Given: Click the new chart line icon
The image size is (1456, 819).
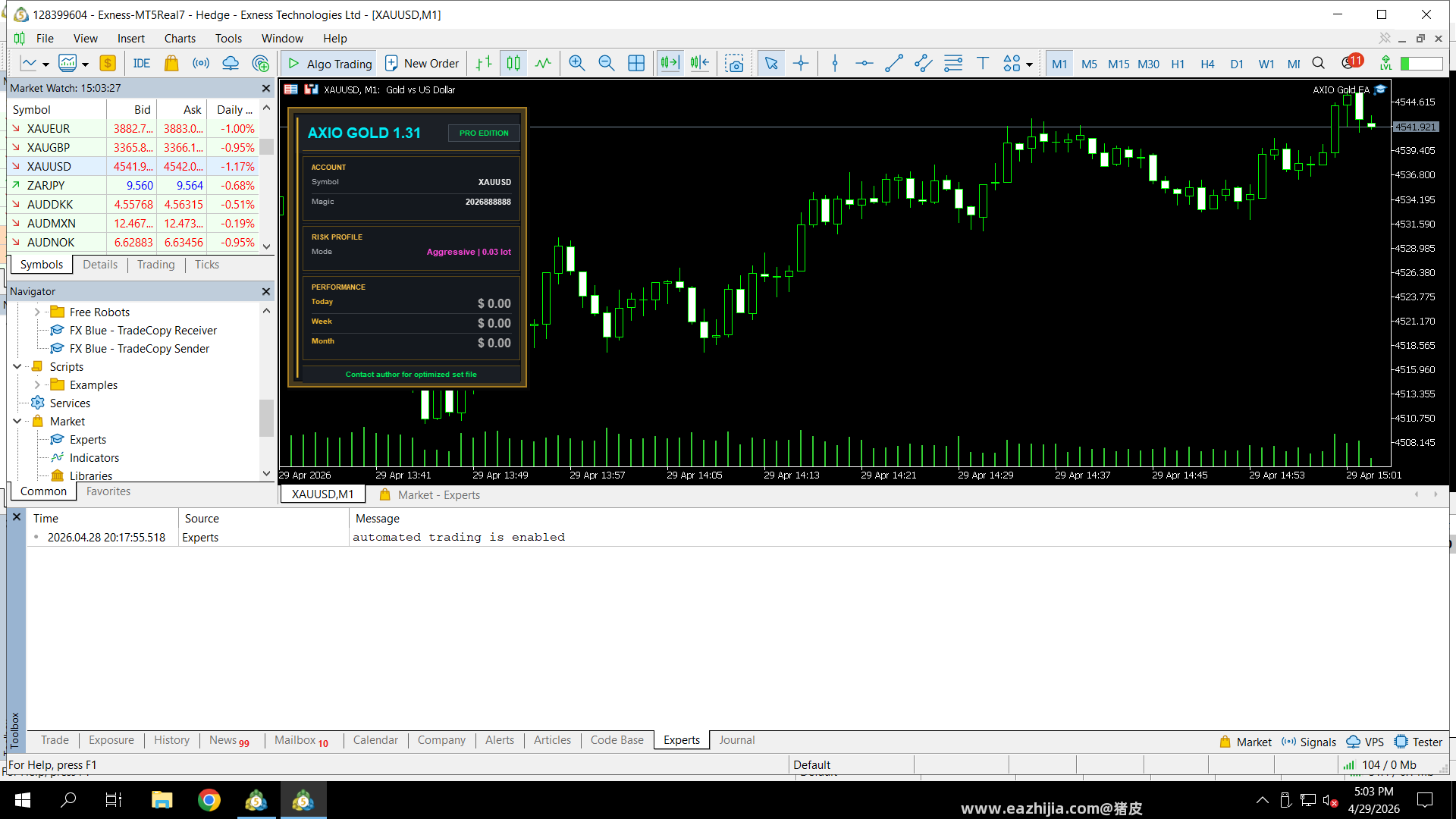Looking at the screenshot, I should click(x=29, y=64).
